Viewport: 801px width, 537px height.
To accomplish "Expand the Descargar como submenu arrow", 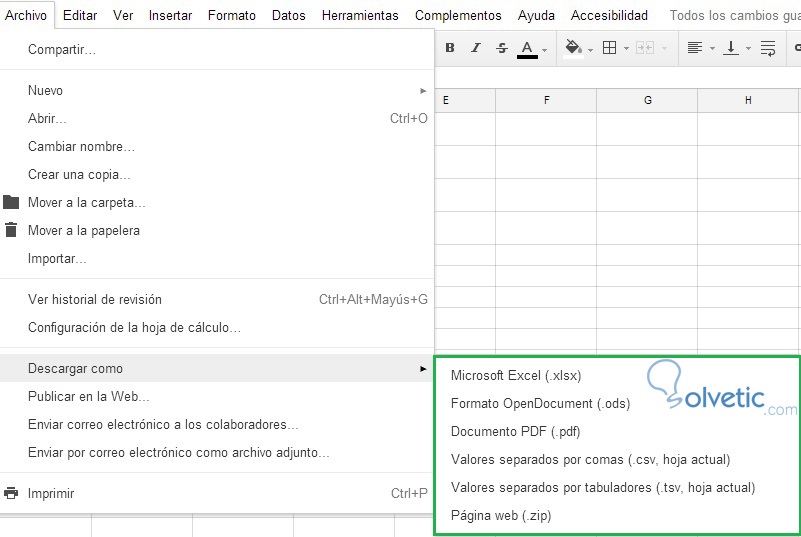I will click(423, 369).
